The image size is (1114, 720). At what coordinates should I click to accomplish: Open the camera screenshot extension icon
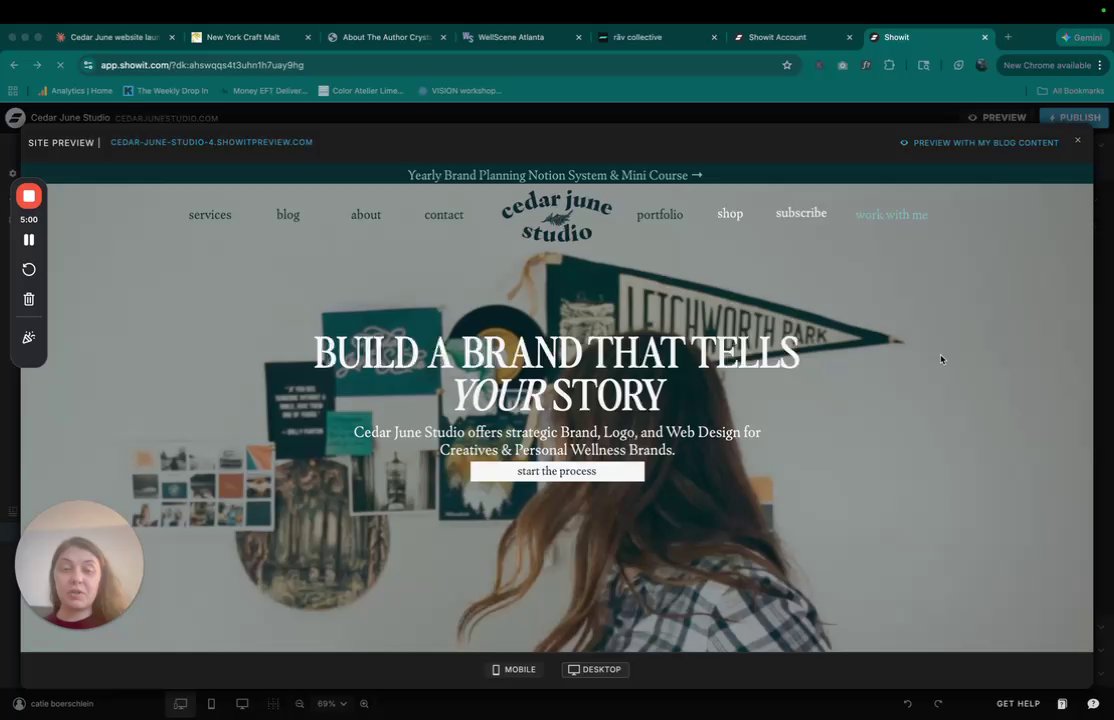tap(843, 65)
